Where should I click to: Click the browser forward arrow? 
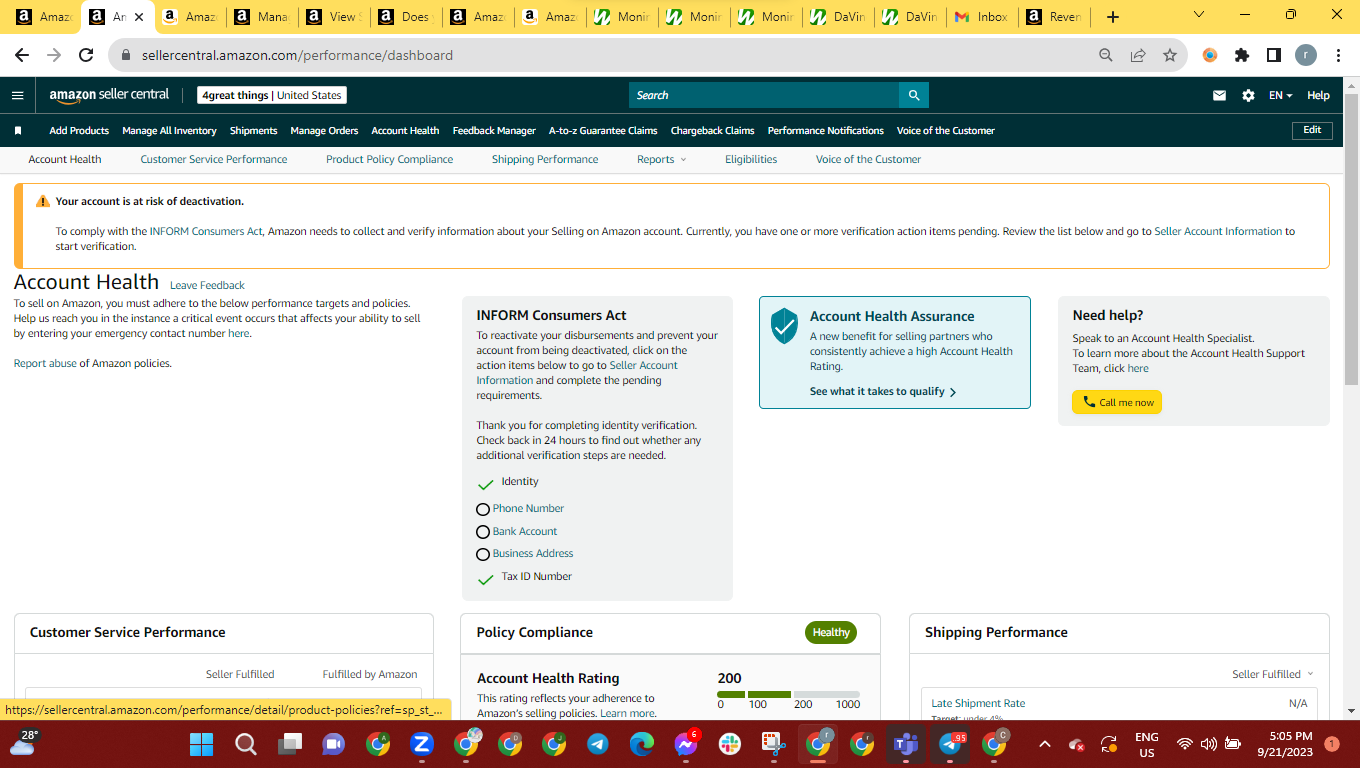click(x=54, y=55)
